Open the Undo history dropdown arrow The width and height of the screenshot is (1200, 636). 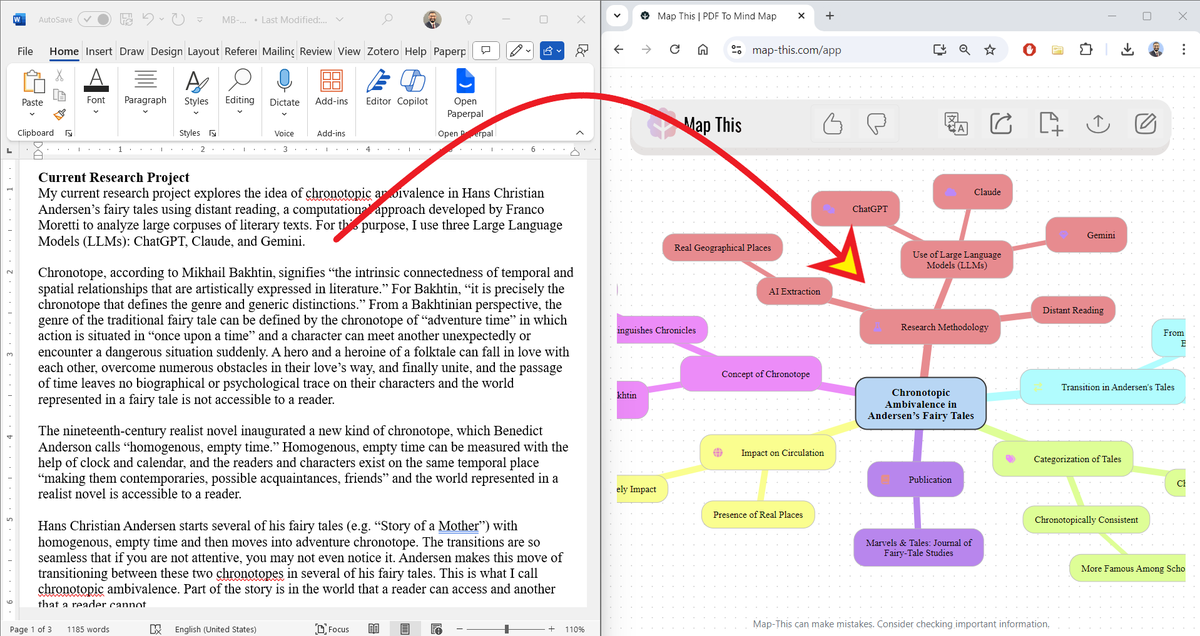[163, 19]
